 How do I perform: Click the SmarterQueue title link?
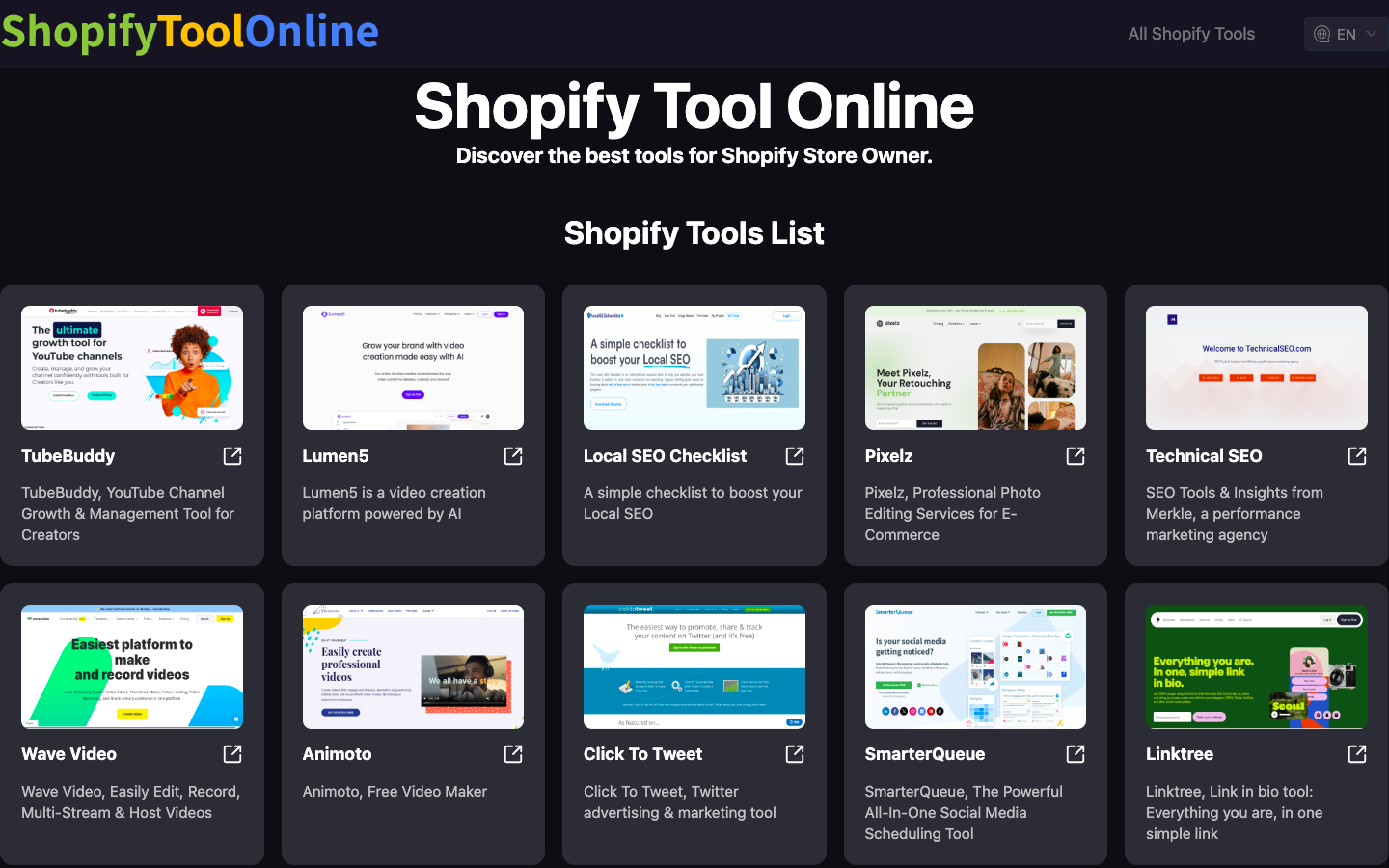(924, 754)
